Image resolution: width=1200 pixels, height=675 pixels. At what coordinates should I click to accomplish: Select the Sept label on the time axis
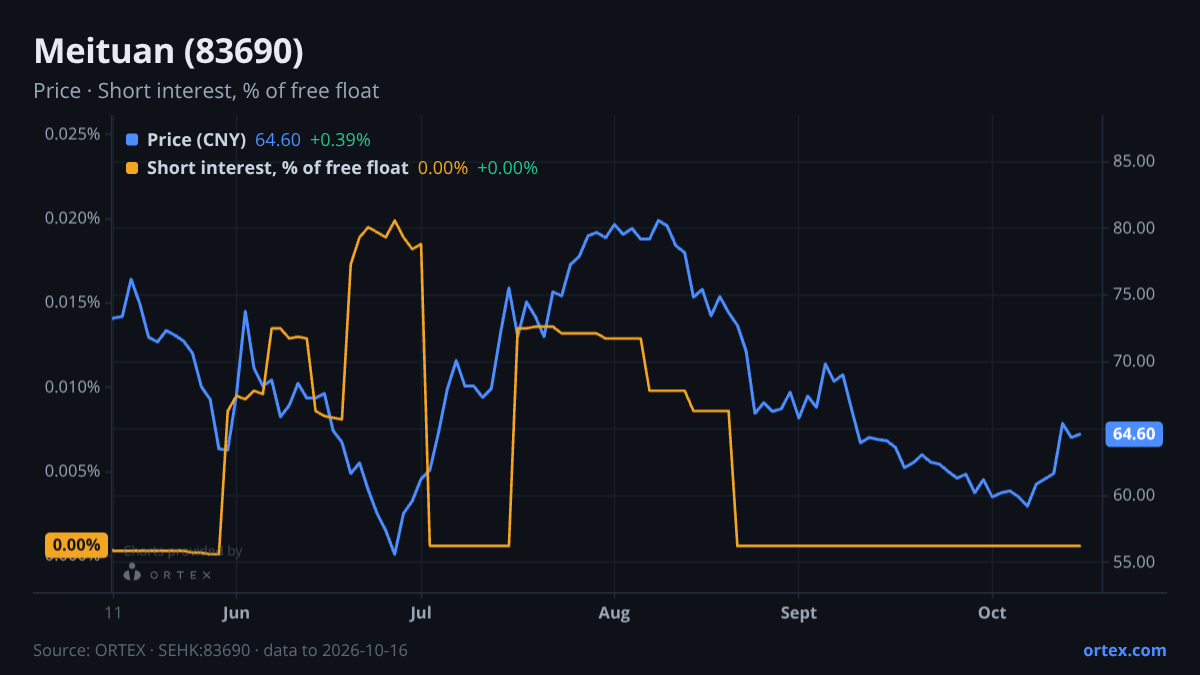[799, 613]
